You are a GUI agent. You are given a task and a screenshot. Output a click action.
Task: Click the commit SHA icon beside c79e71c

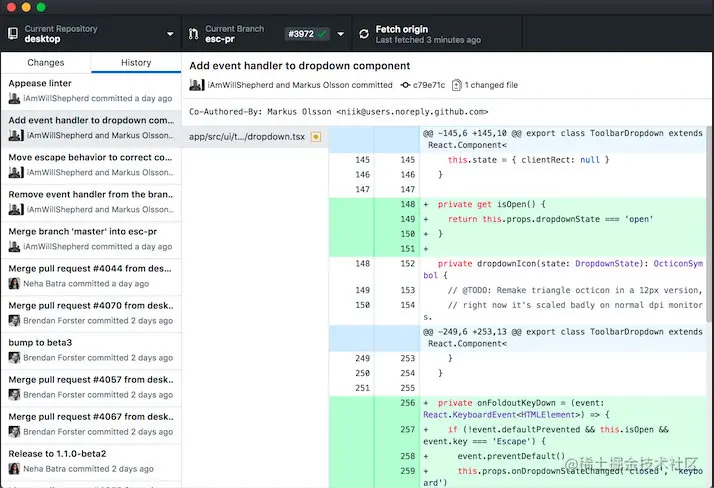(405, 85)
